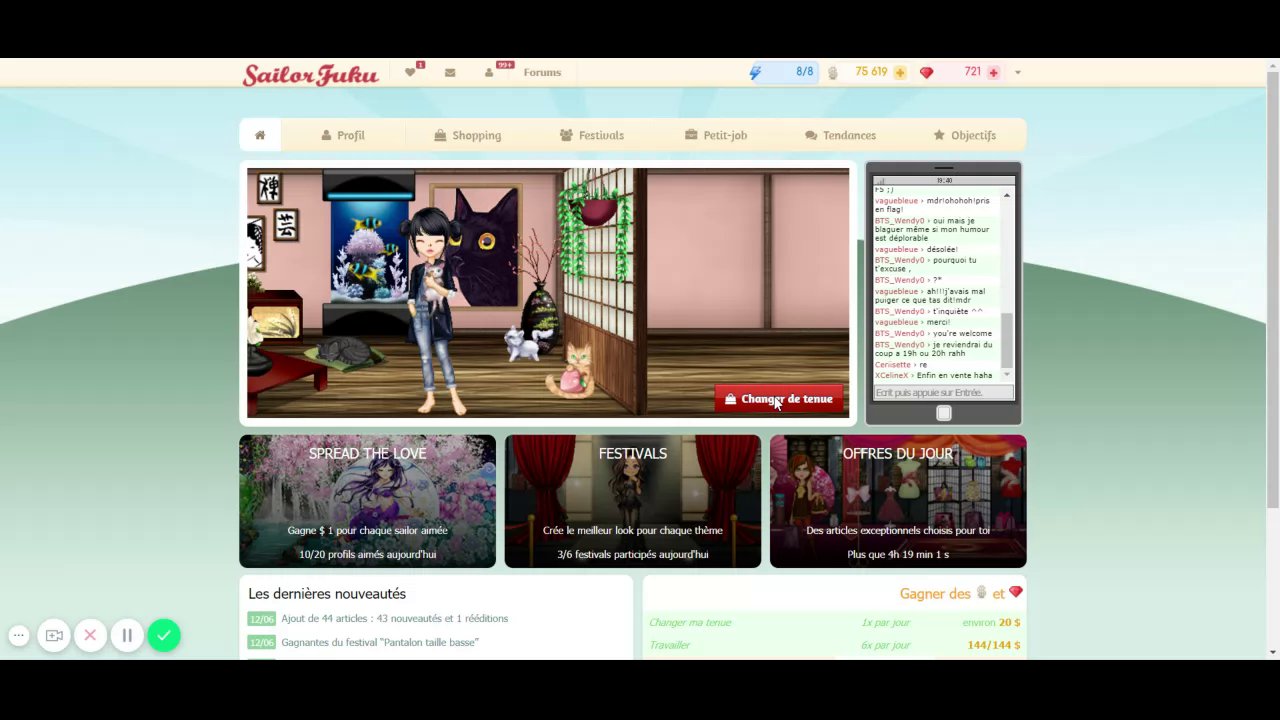Open the friends icon with 99+ badge
The width and height of the screenshot is (1280, 720).
pos(489,72)
